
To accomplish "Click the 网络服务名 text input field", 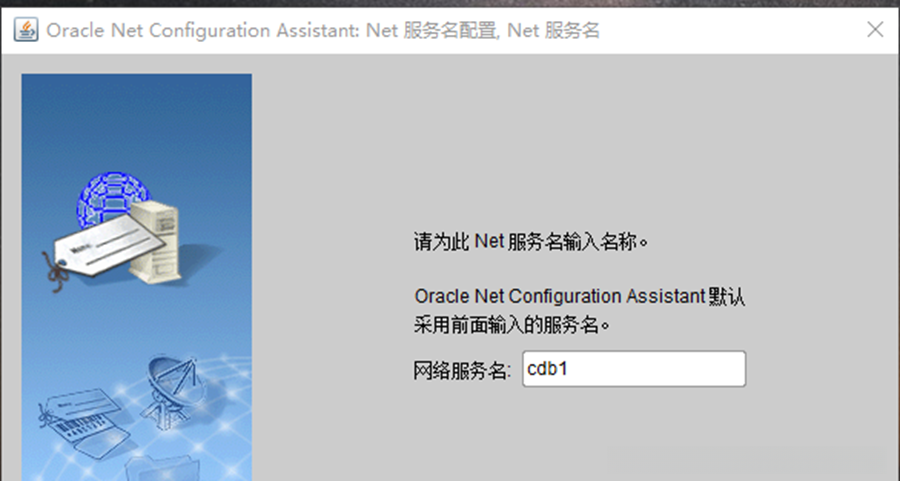I will coord(633,369).
